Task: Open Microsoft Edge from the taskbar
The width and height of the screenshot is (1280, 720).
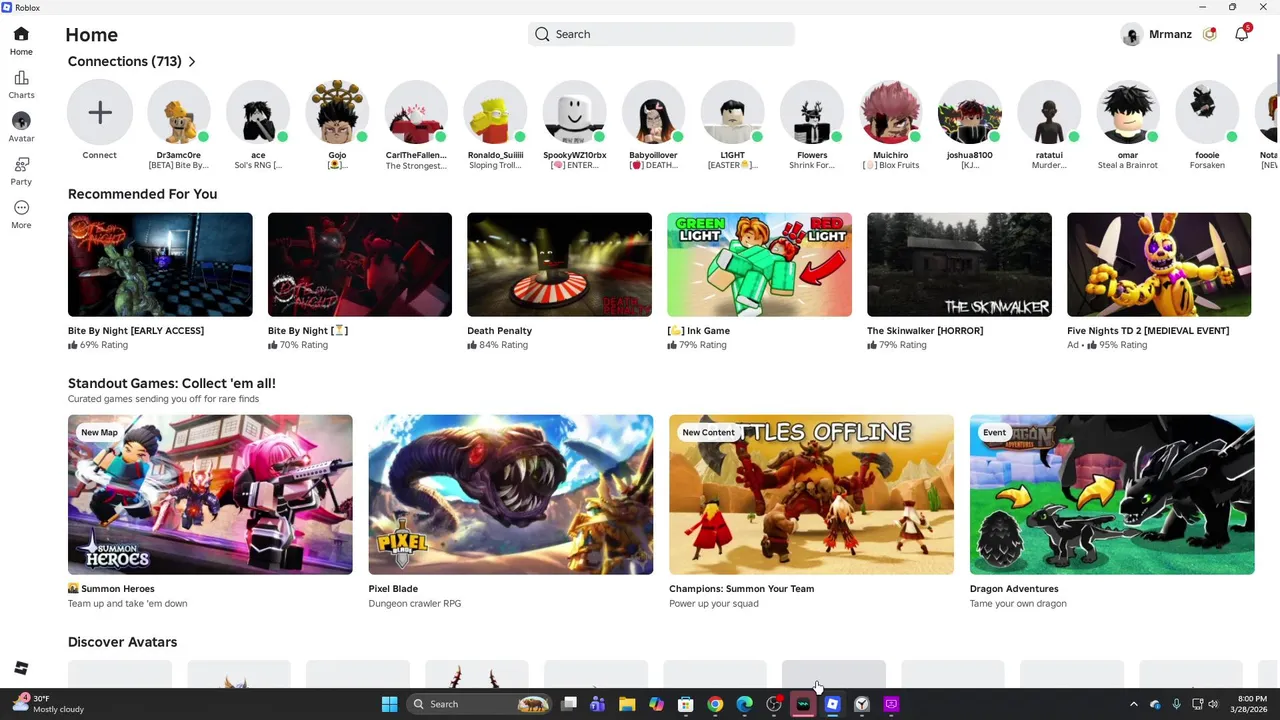Action: 744,704
